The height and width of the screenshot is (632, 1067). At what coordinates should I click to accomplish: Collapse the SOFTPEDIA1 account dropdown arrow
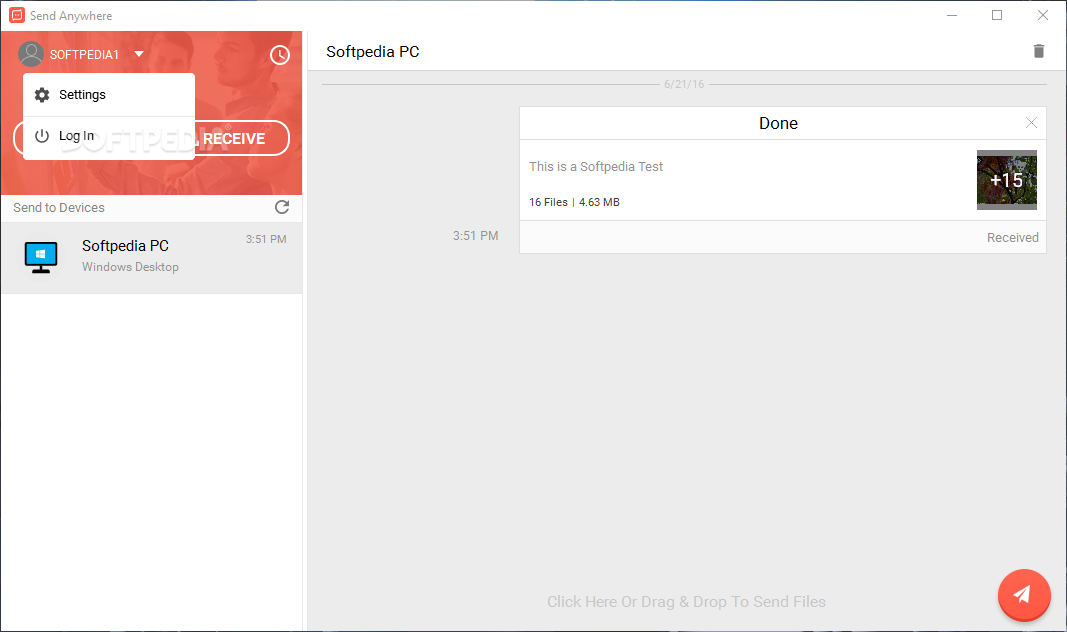point(139,54)
